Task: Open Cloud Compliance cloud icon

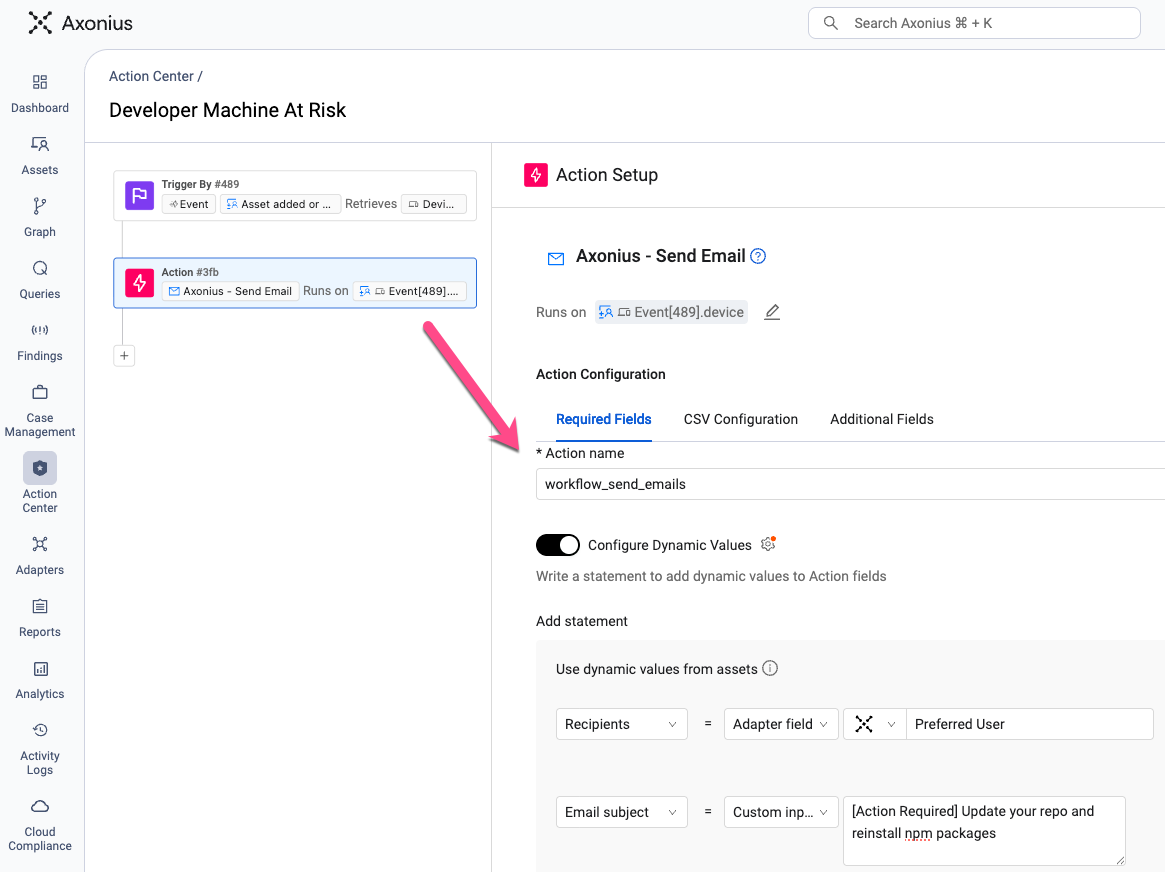Action: (x=40, y=807)
